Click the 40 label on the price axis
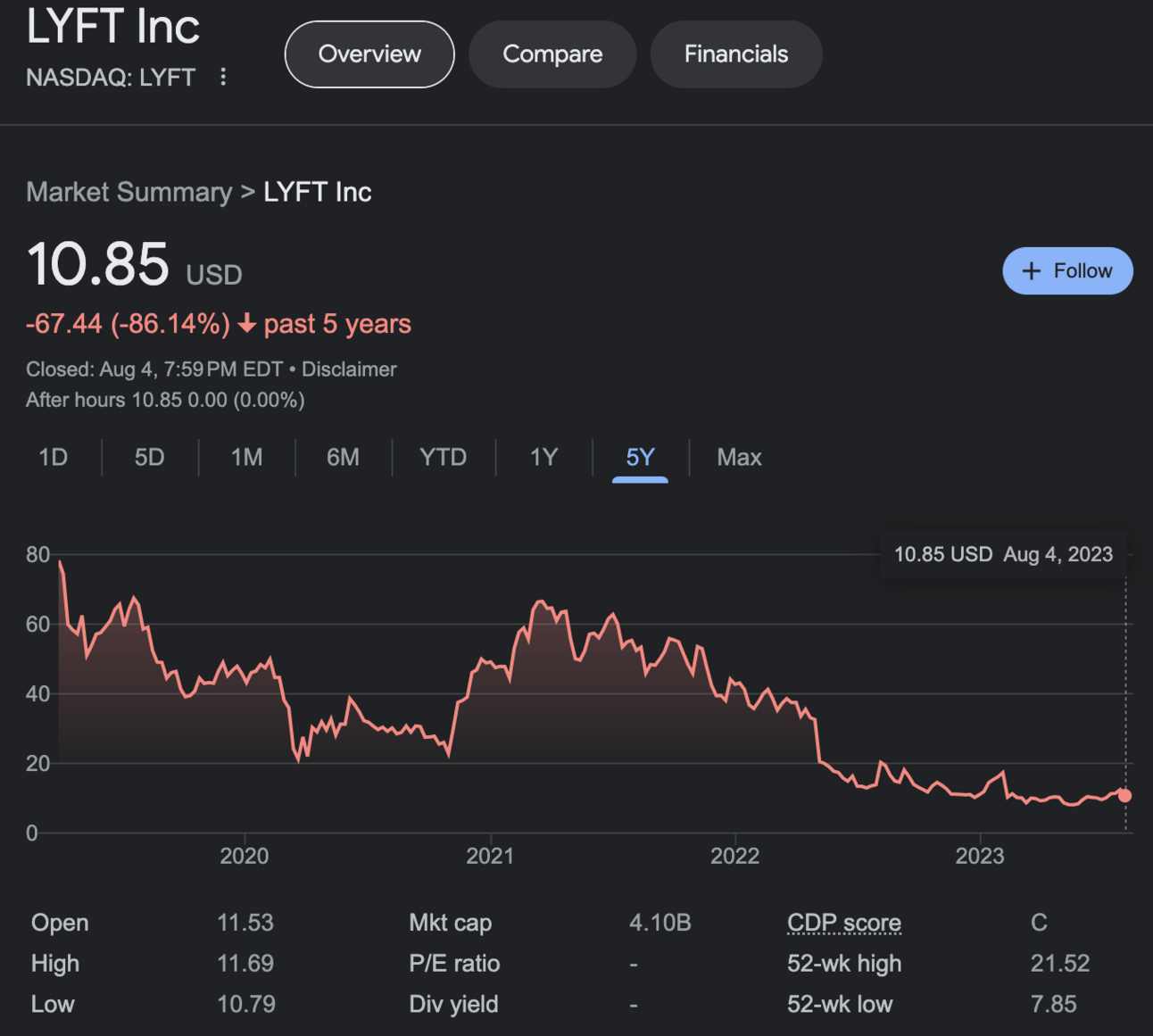1153x1036 pixels. tap(38, 693)
